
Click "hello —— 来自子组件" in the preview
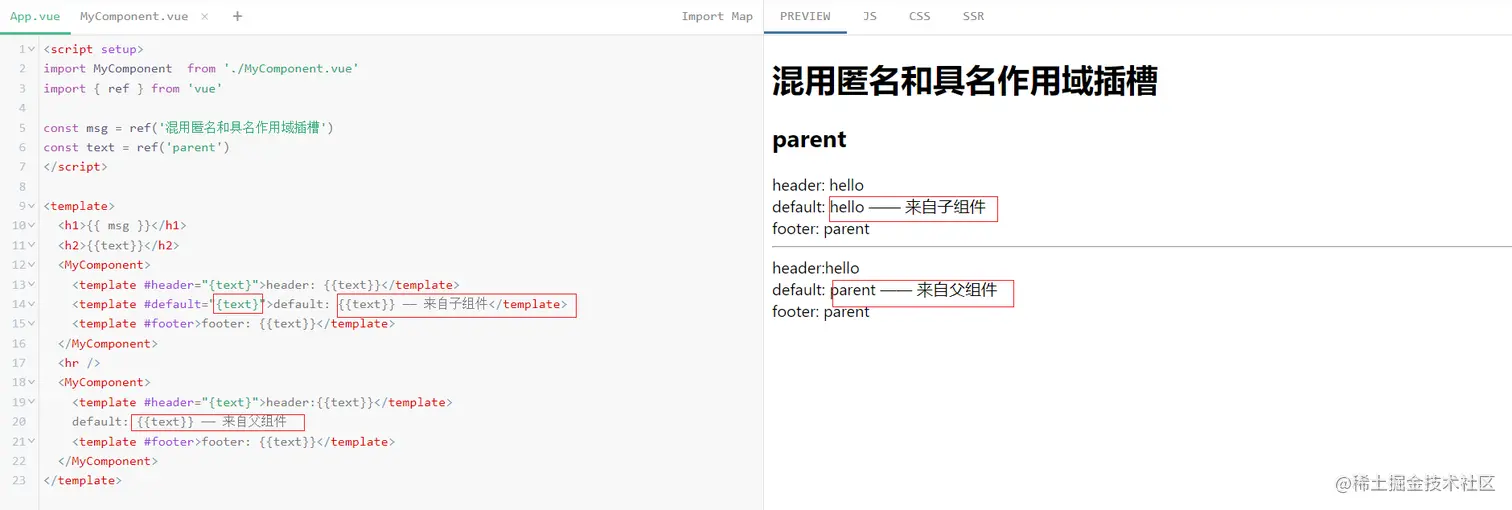coord(908,207)
